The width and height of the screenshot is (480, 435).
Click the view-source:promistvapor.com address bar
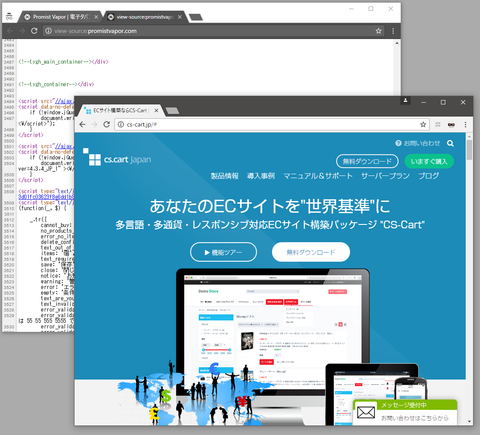[x=213, y=31]
